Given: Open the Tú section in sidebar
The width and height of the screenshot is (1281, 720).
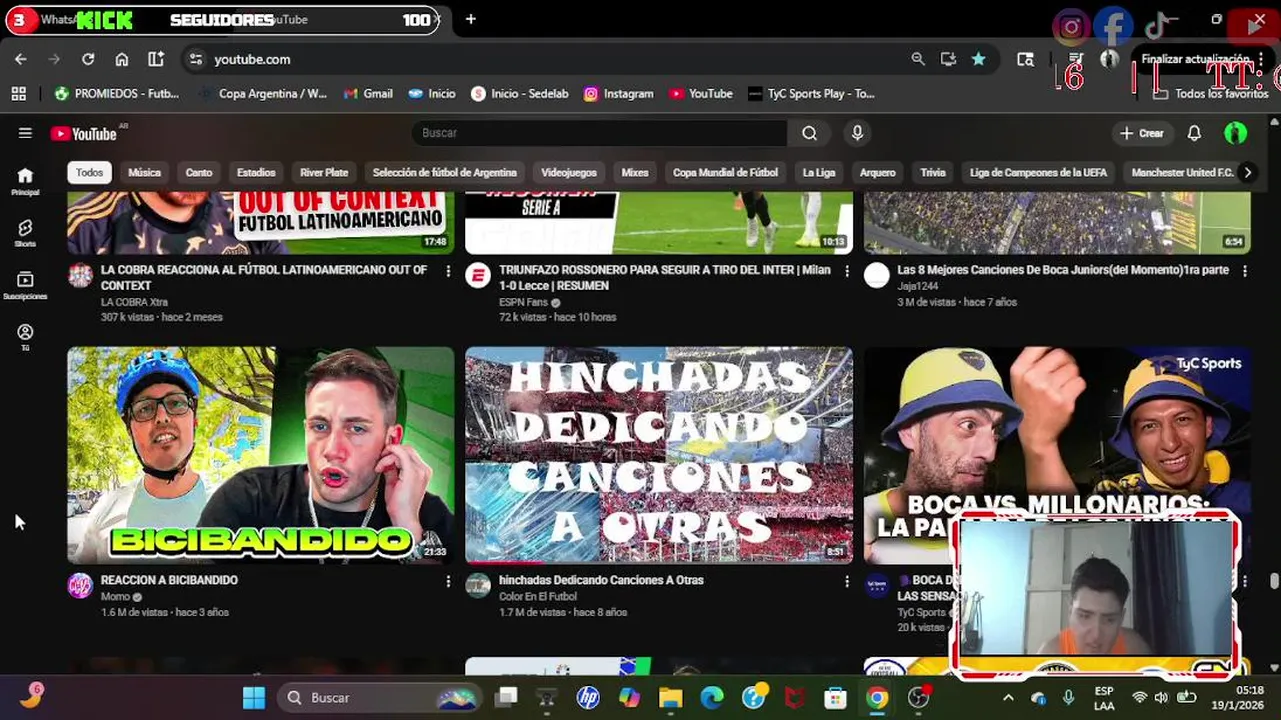Looking at the screenshot, I should click(x=25, y=337).
